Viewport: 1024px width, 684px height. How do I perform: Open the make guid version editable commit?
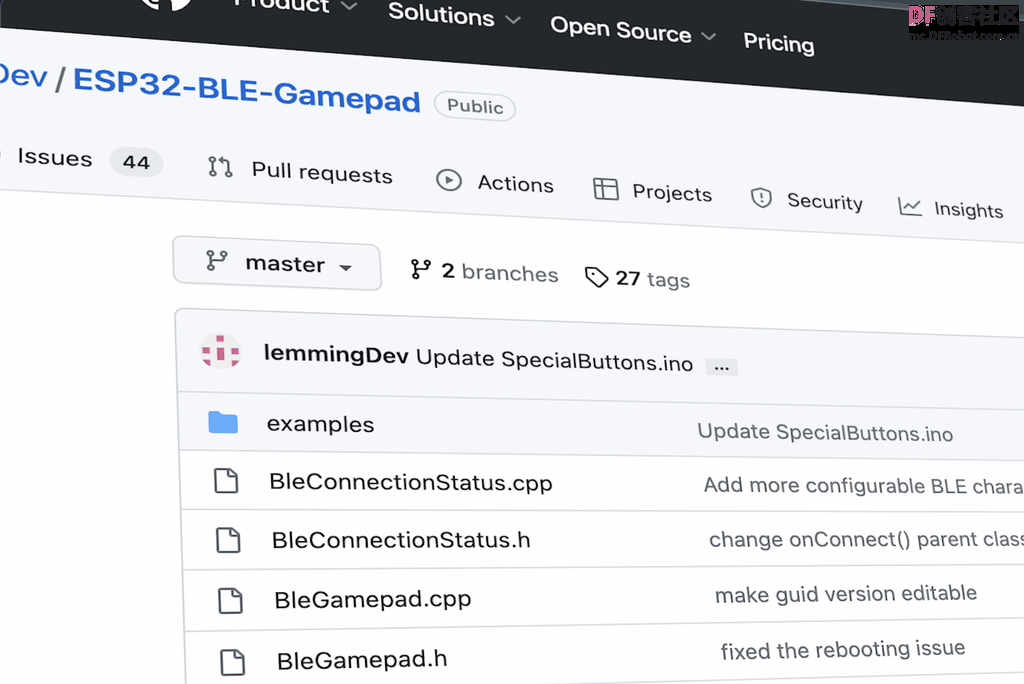(846, 594)
